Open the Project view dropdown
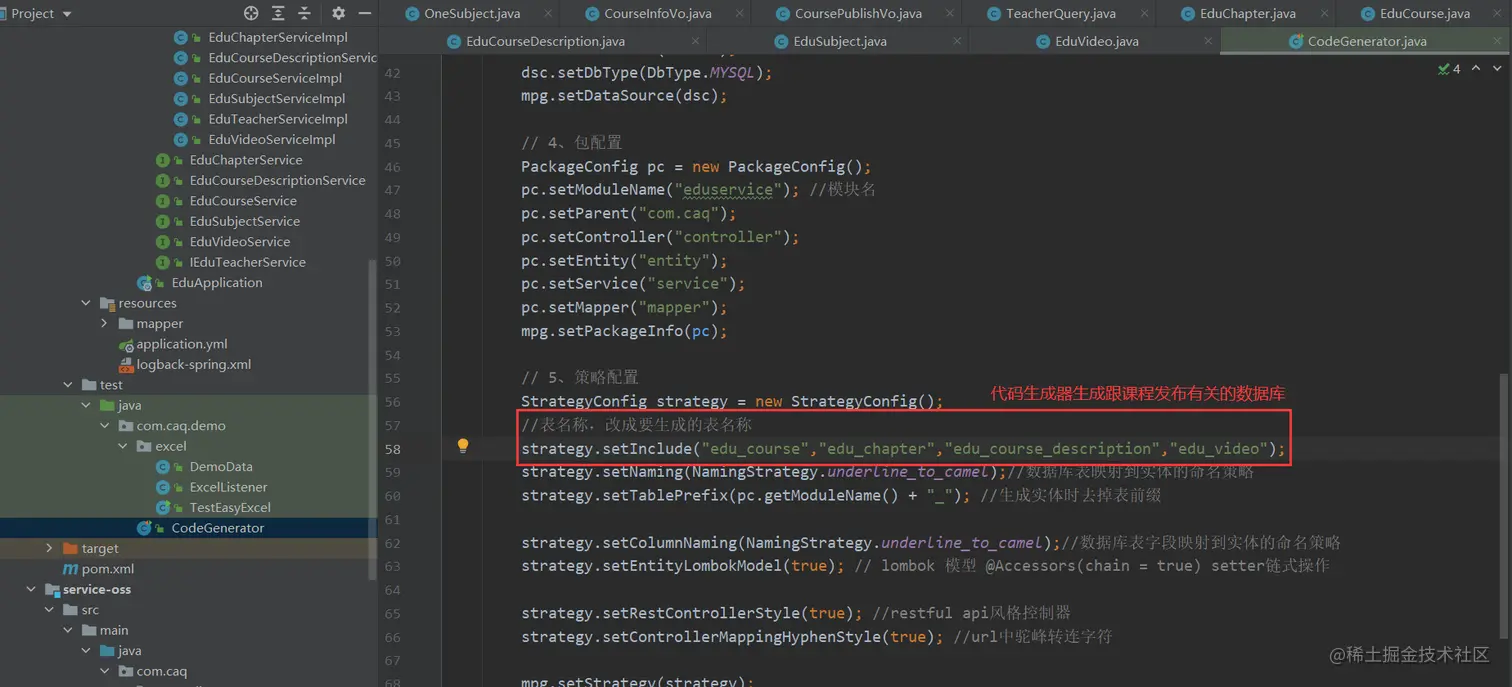The width and height of the screenshot is (1512, 687). (x=67, y=14)
